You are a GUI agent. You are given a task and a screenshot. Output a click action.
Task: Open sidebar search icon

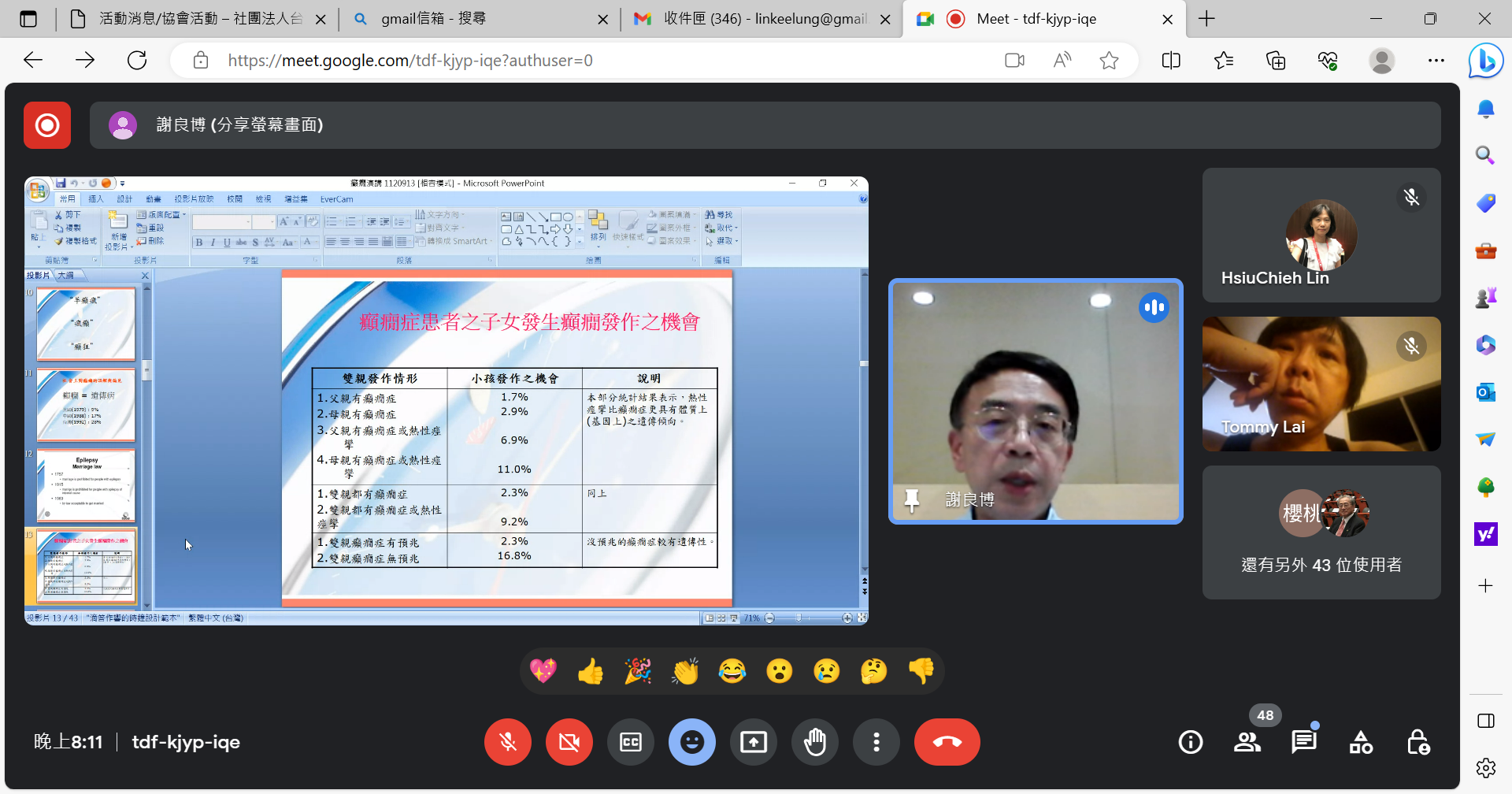coord(1486,155)
